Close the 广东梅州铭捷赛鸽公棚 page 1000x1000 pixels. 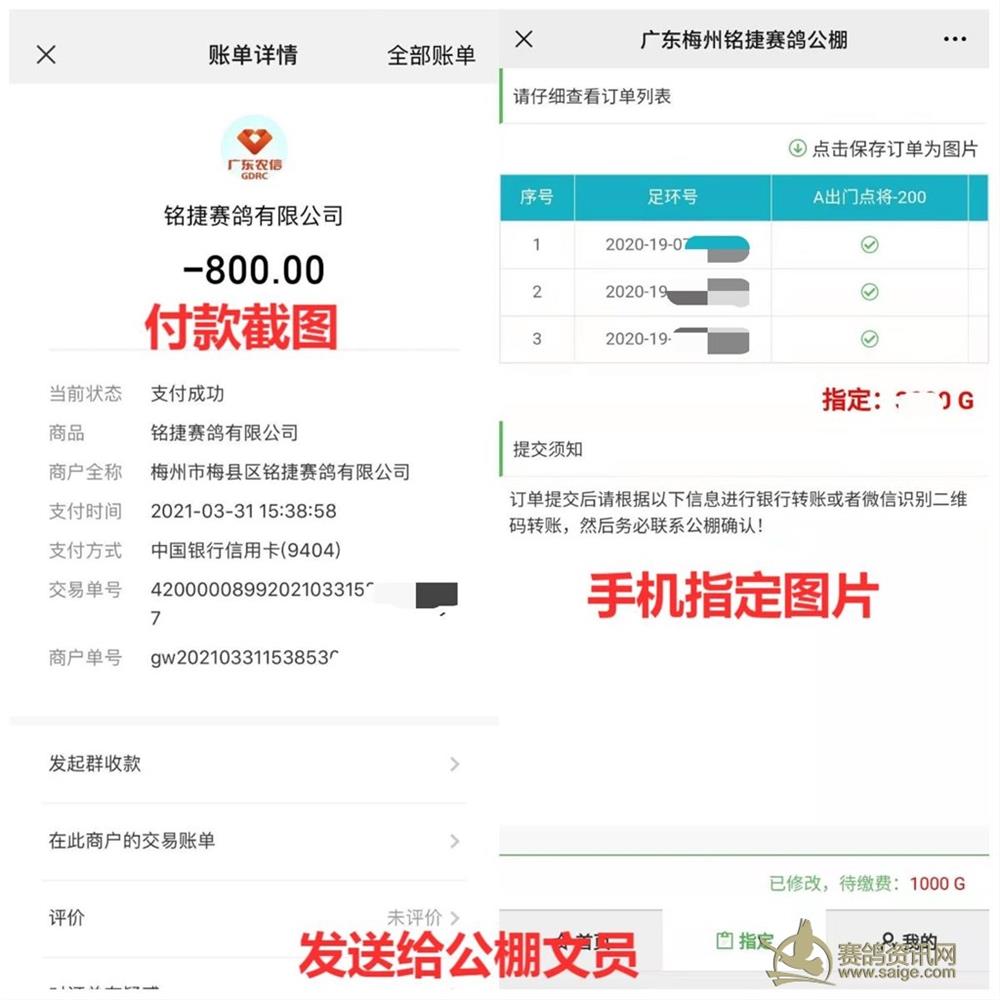(524, 39)
